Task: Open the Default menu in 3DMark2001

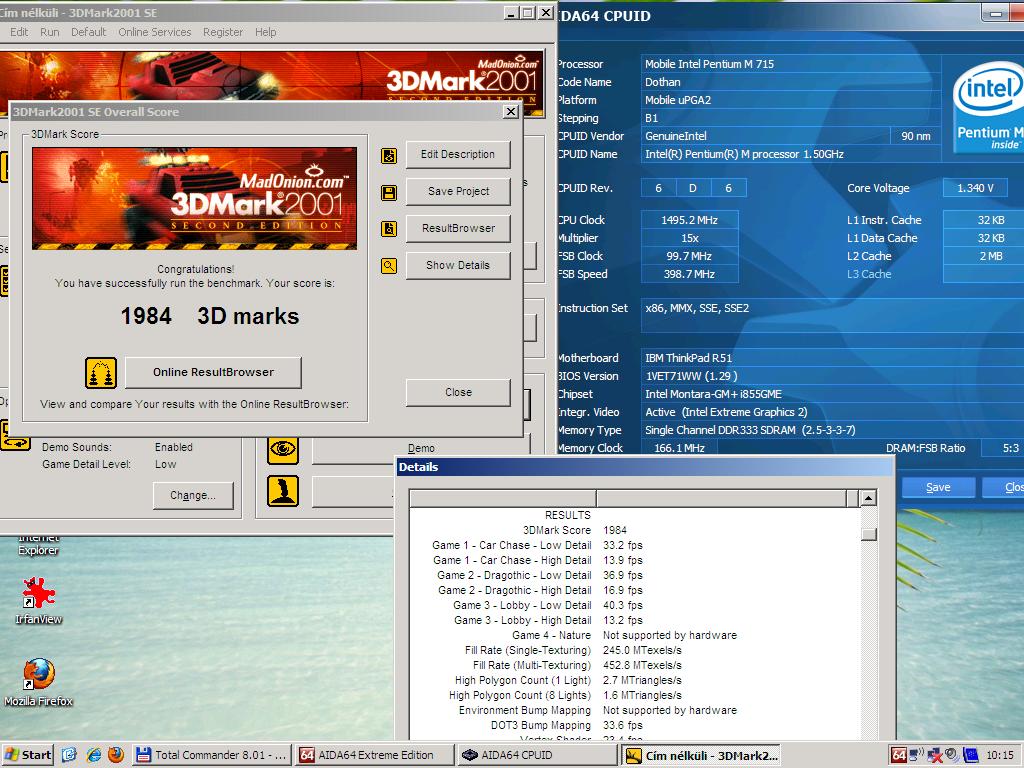Action: click(x=88, y=32)
